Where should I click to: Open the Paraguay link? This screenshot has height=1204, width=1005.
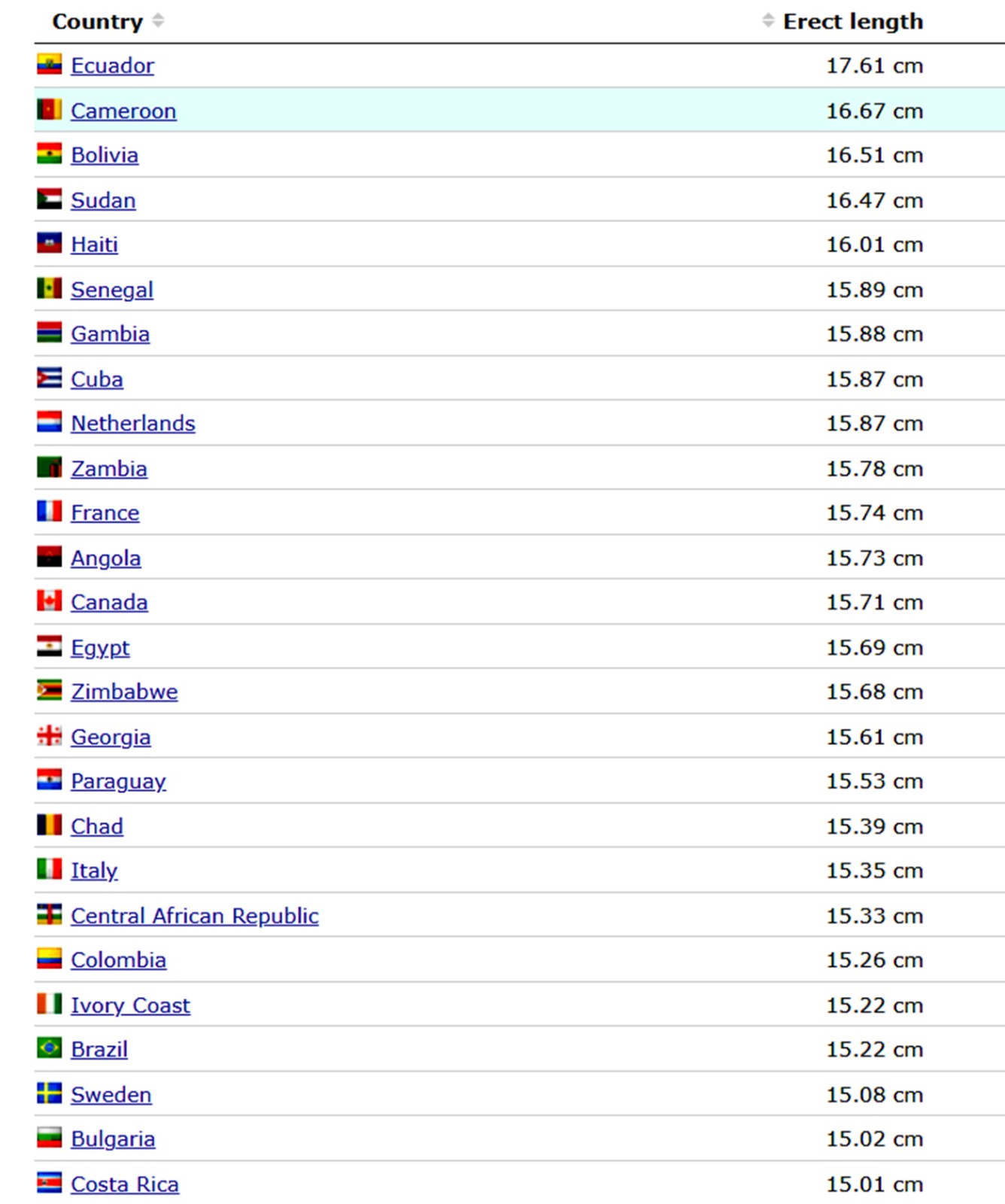click(x=118, y=781)
